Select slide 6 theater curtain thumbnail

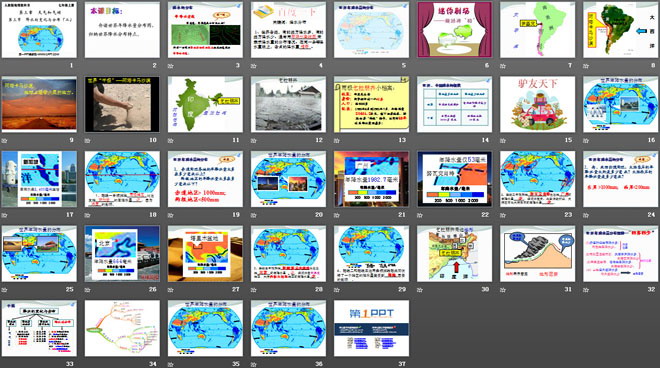click(455, 30)
